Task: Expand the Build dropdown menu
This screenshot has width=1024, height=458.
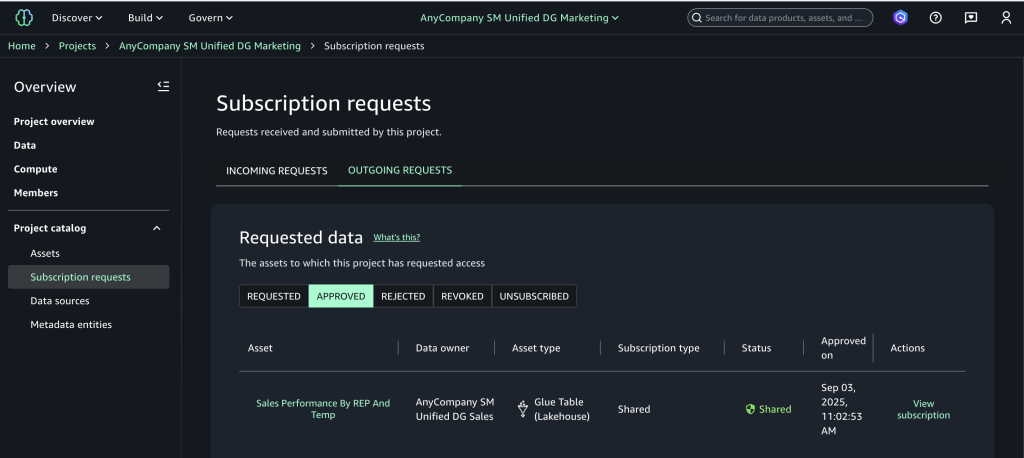Action: 145,18
